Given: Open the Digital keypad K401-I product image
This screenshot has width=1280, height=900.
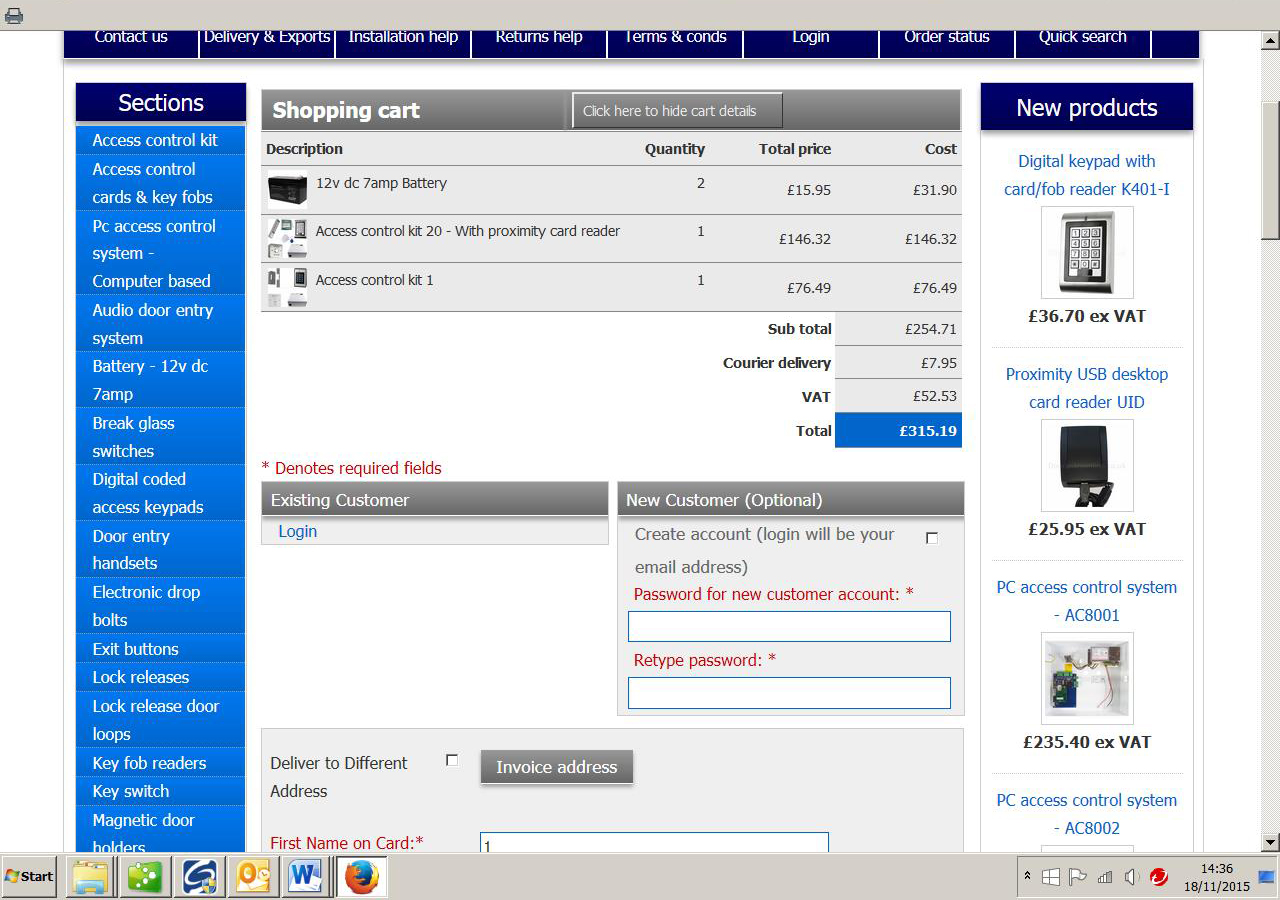Looking at the screenshot, I should tap(1087, 252).
